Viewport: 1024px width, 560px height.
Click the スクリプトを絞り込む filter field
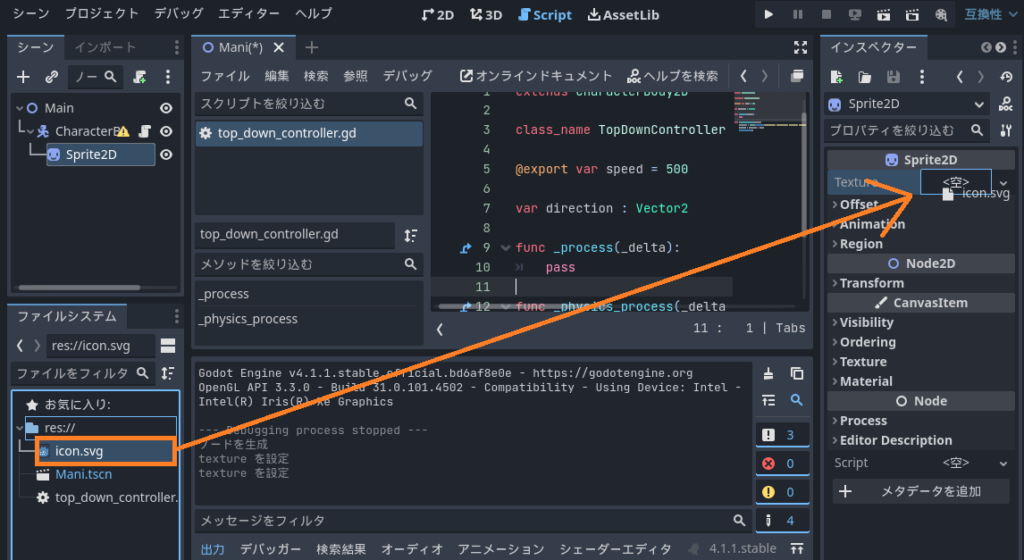point(309,103)
